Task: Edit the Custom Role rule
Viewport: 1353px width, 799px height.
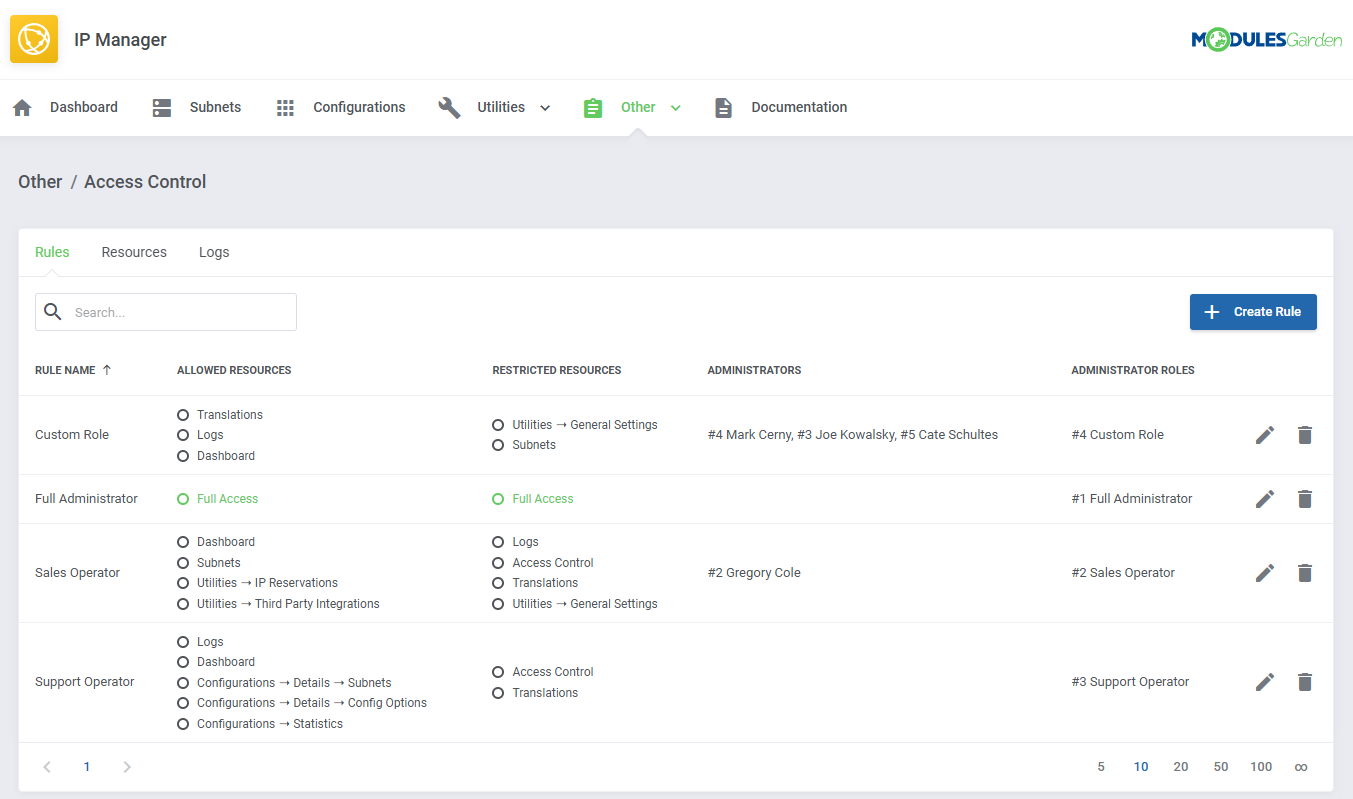Action: coord(1265,435)
